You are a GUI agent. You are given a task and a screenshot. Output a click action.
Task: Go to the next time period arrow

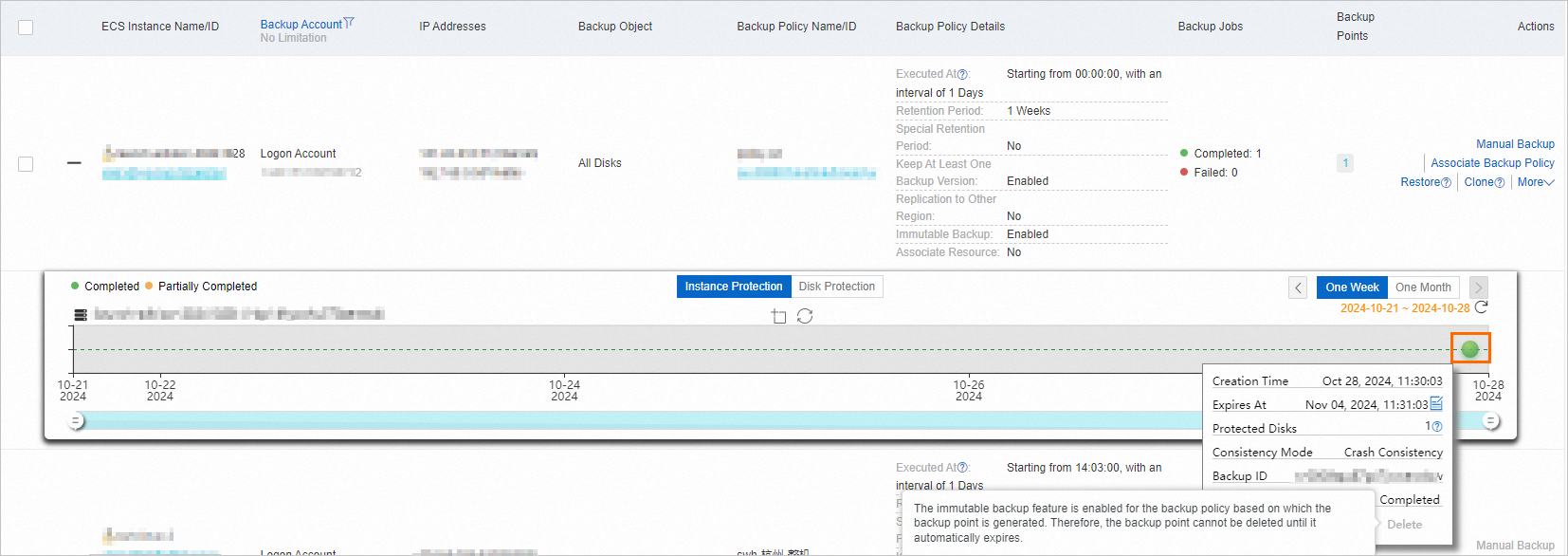point(1478,287)
